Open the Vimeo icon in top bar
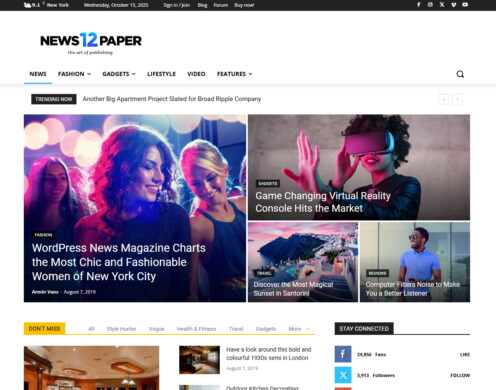496x390 pixels. coord(453,5)
